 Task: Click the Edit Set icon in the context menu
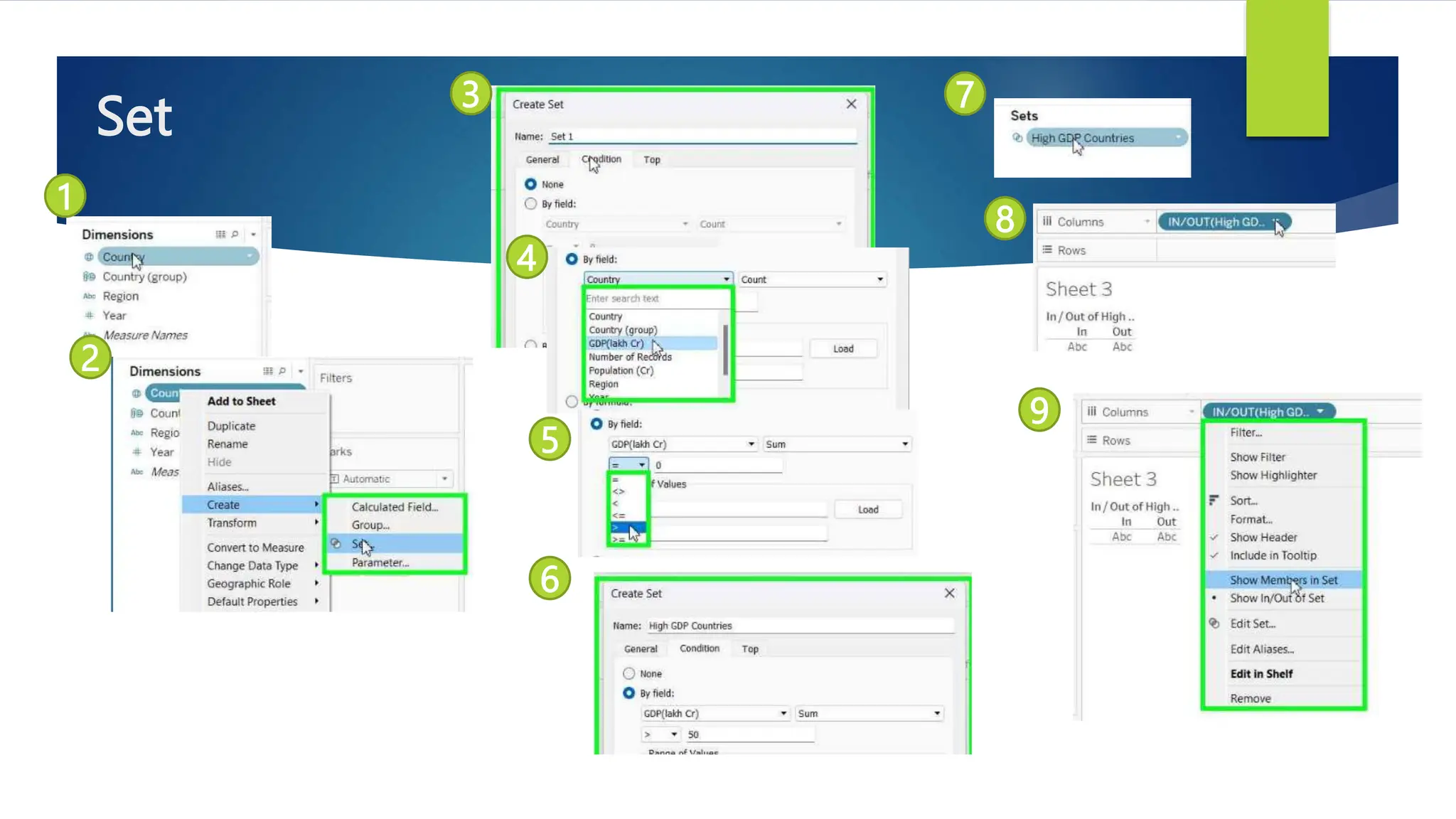pyautogui.click(x=1214, y=623)
